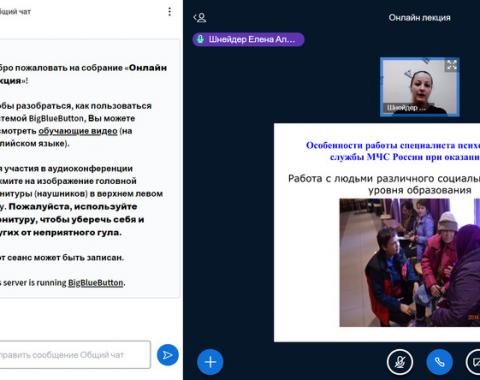This screenshot has height=380, width=480.
Task: Open the обучающие видео link
Action: point(78,131)
